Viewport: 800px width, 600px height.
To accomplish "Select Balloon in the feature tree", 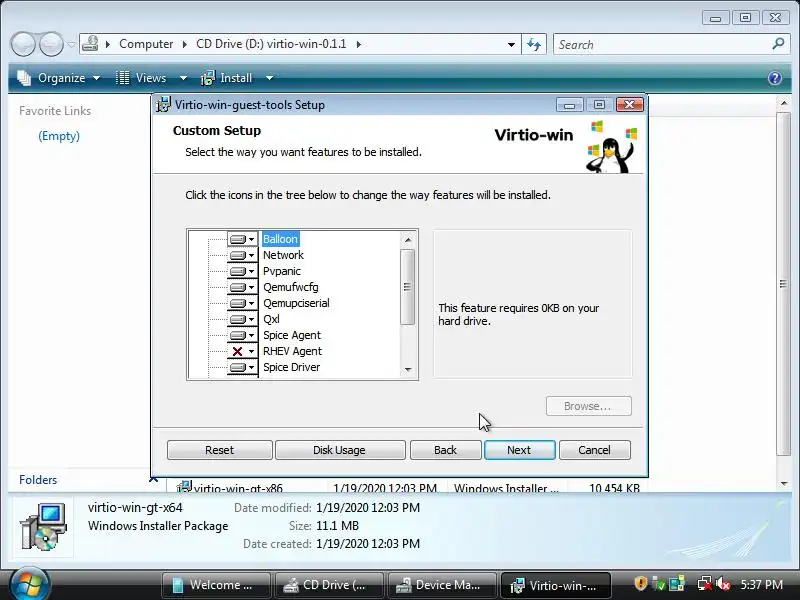I will click(x=280, y=239).
